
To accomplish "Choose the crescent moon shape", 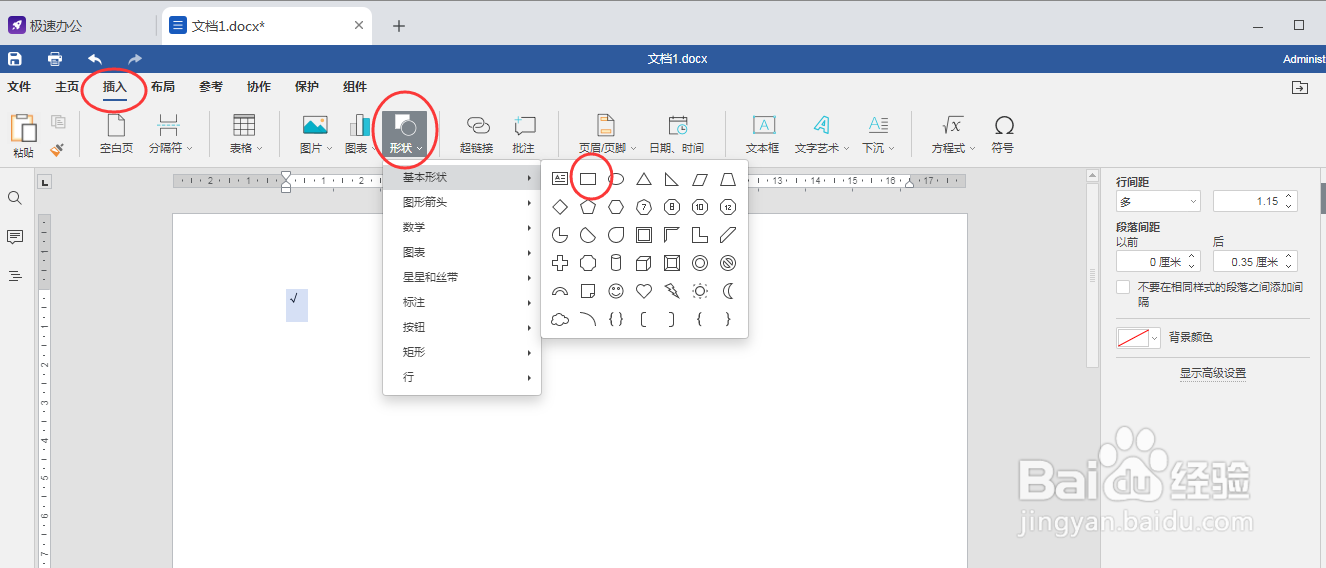I will click(x=728, y=291).
